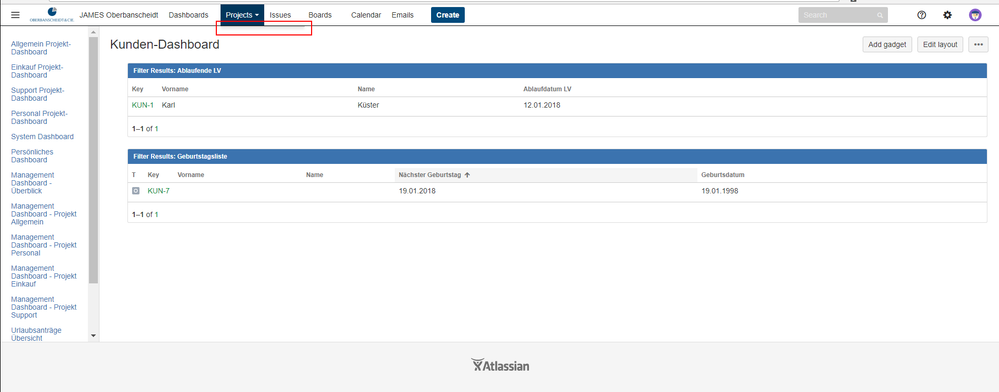Open the hamburger sidebar menu icon
Screen dimensions: 999x392
(15, 15)
